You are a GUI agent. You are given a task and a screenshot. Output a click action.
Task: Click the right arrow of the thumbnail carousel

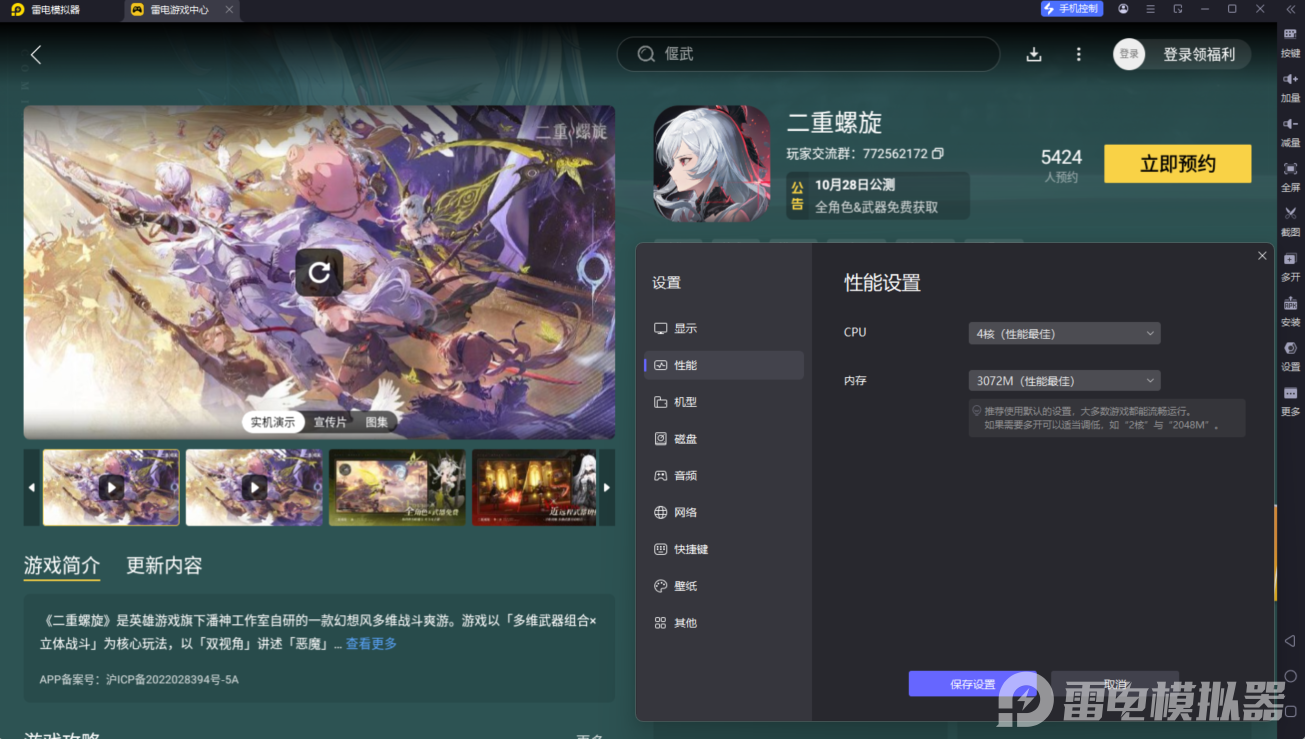pos(606,487)
